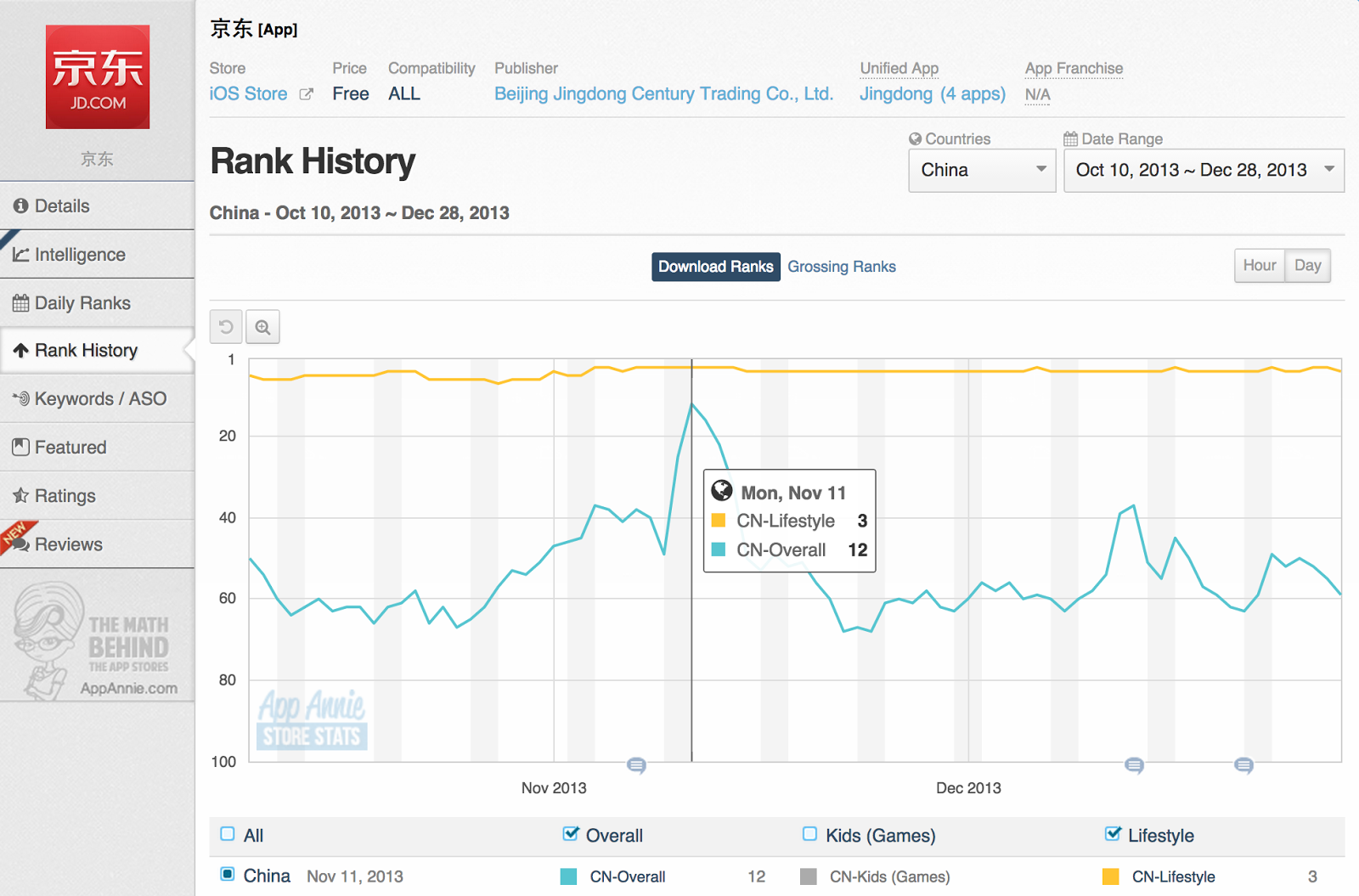Click the Unified App header label
The height and width of the screenshot is (896, 1359).
[899, 68]
